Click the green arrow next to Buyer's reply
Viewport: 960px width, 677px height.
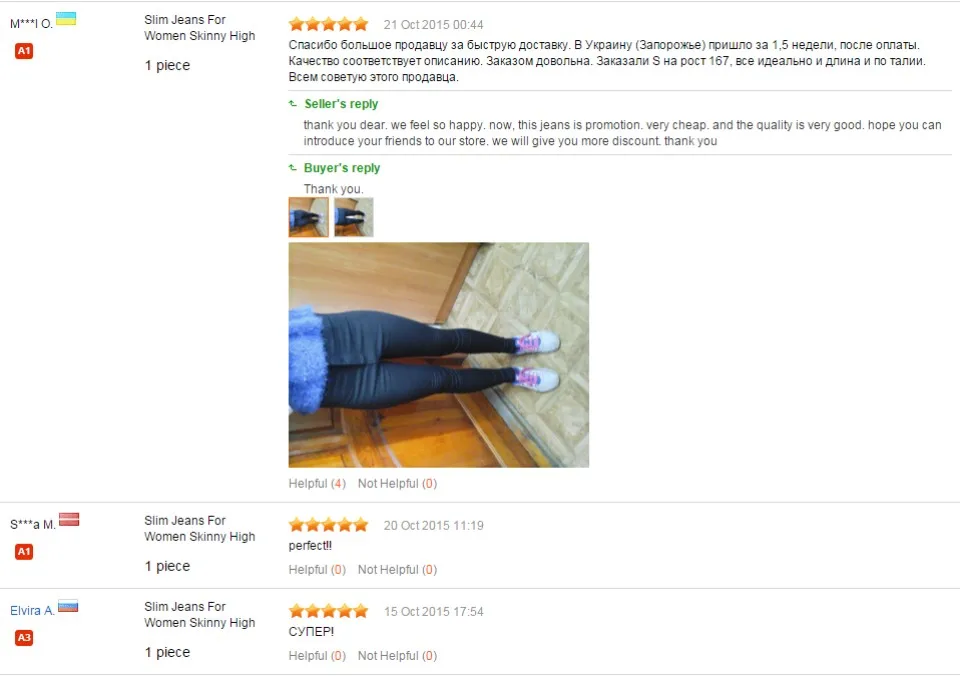pyautogui.click(x=293, y=168)
